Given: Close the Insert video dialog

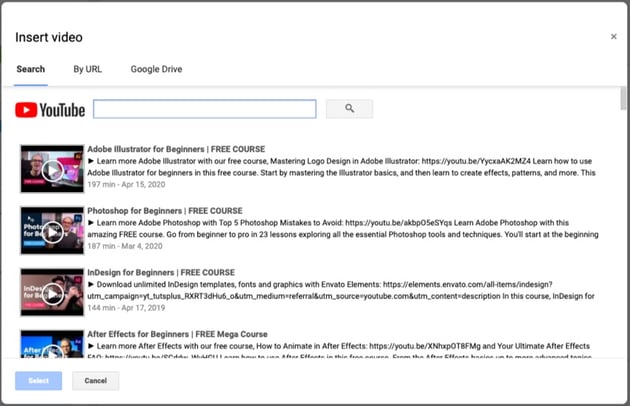Looking at the screenshot, I should tap(614, 37).
